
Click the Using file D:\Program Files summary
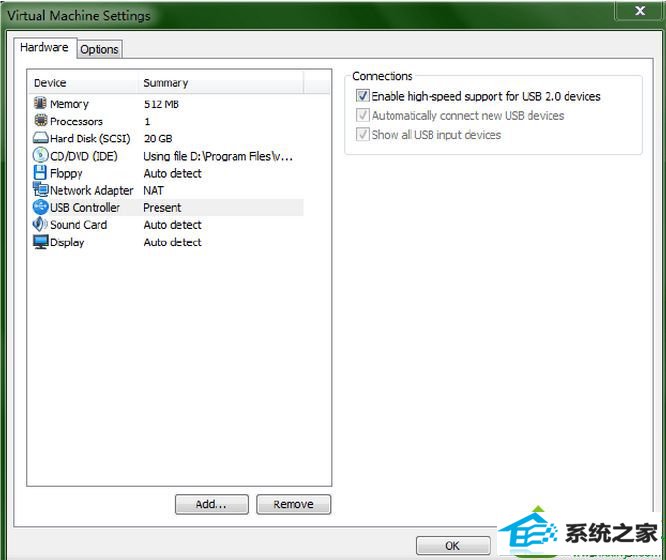218,156
